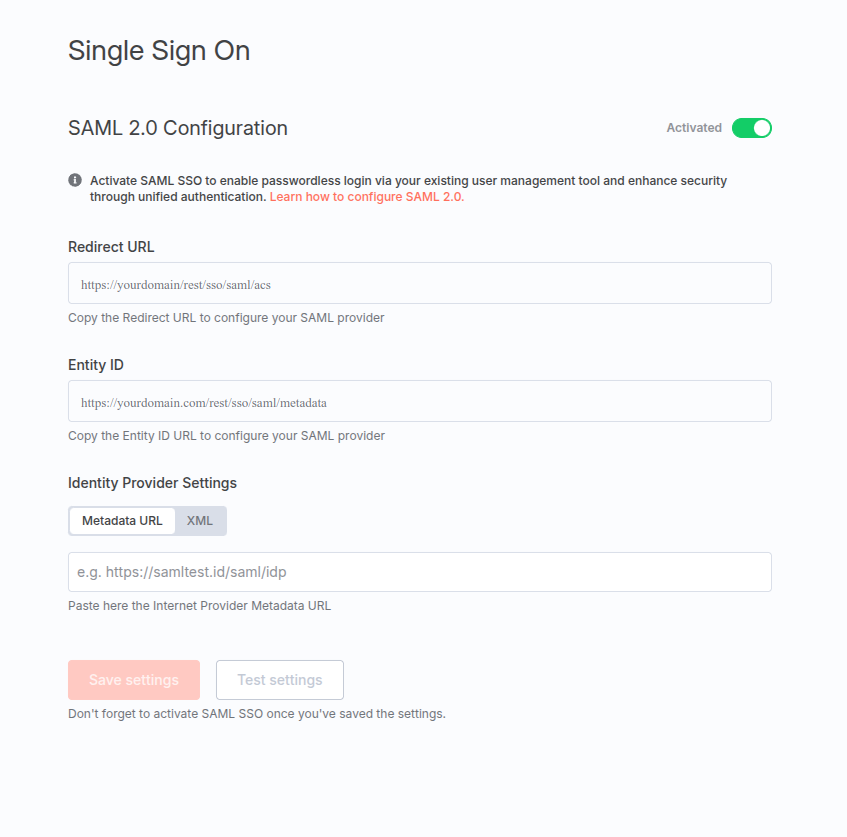Click the SAML 2.0 Configuration heading
Screen dimensions: 847x837
pyautogui.click(x=178, y=128)
